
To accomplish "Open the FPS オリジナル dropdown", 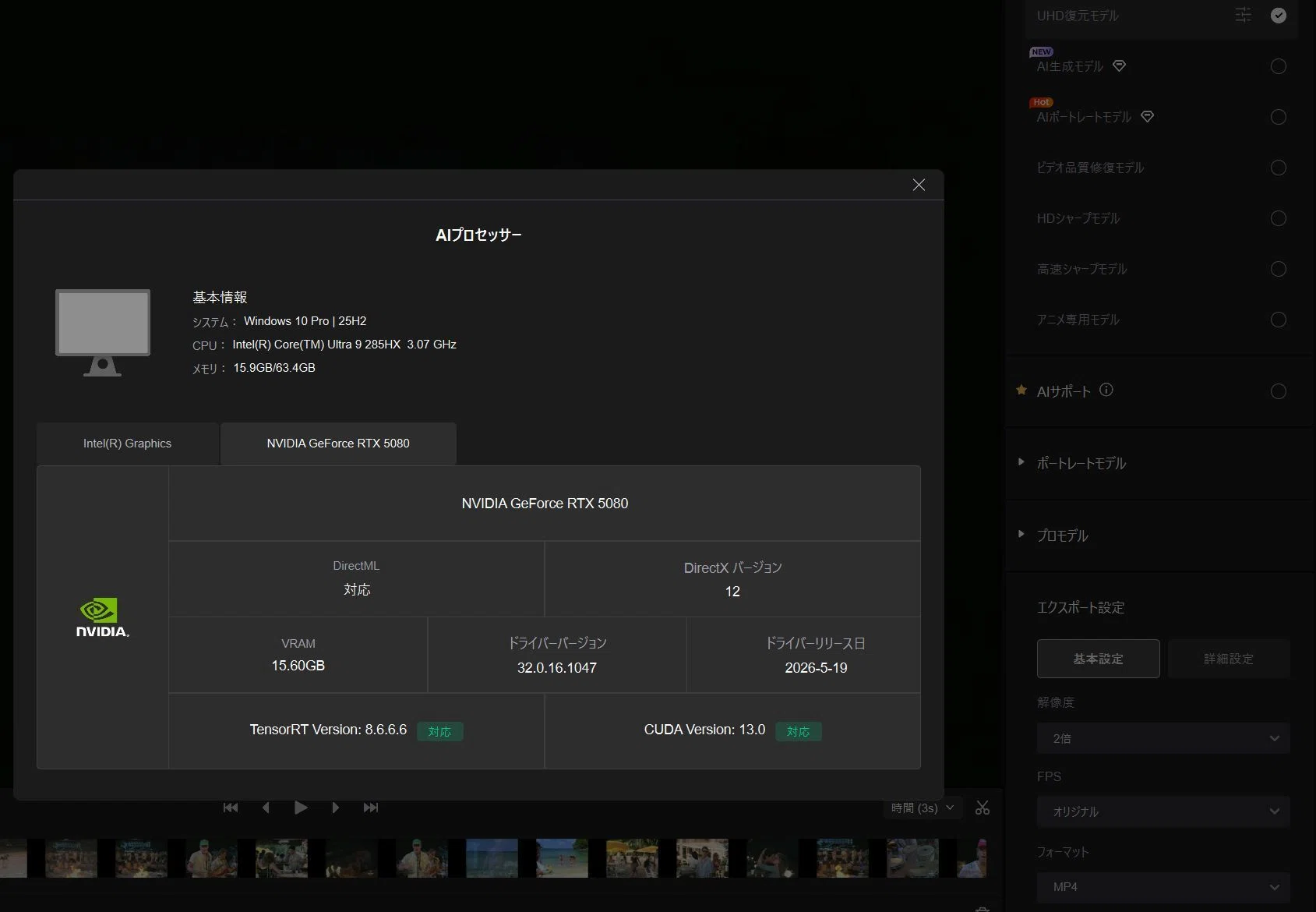I will 1163,811.
